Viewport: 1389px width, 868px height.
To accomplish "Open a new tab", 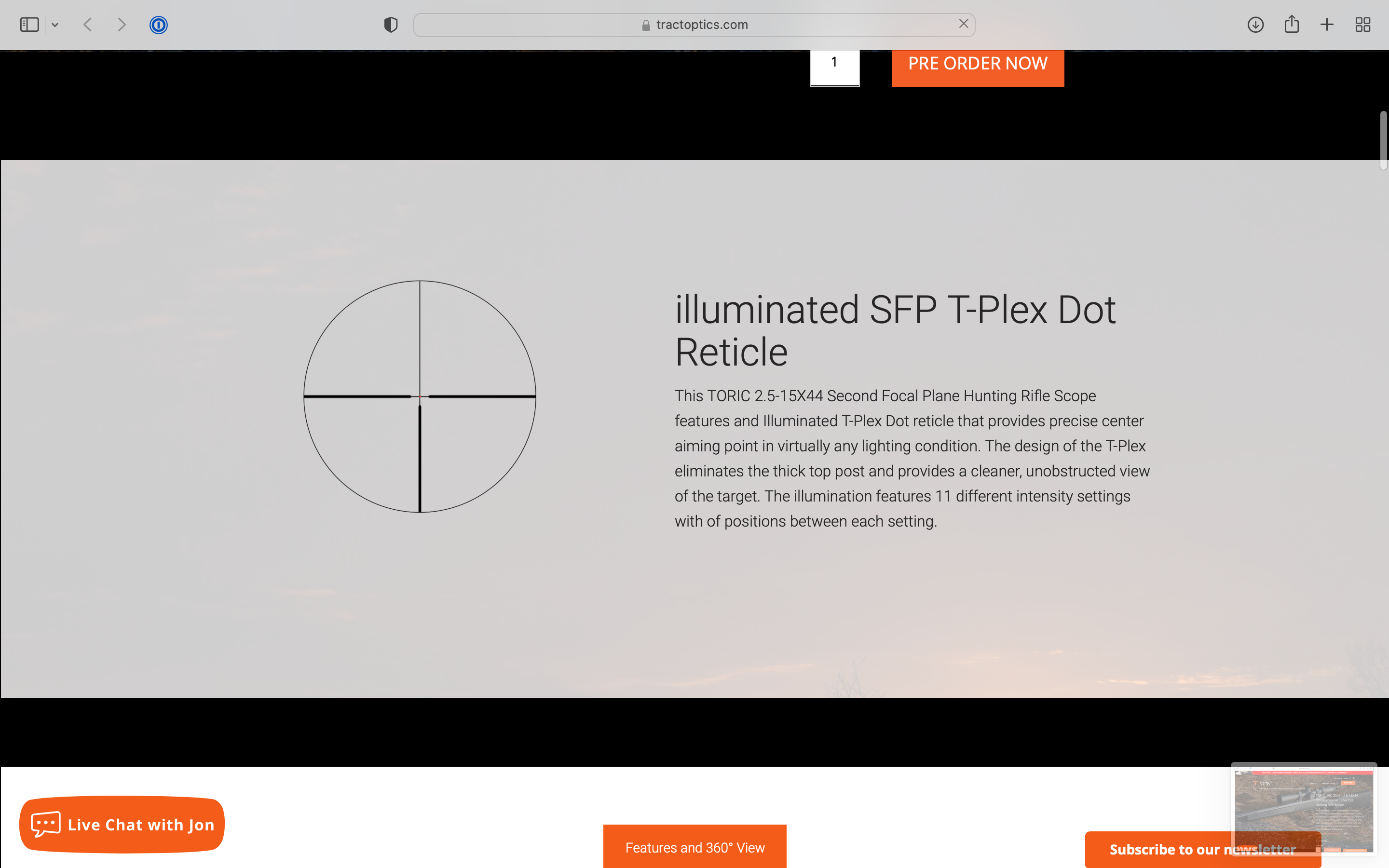I will coord(1327,25).
